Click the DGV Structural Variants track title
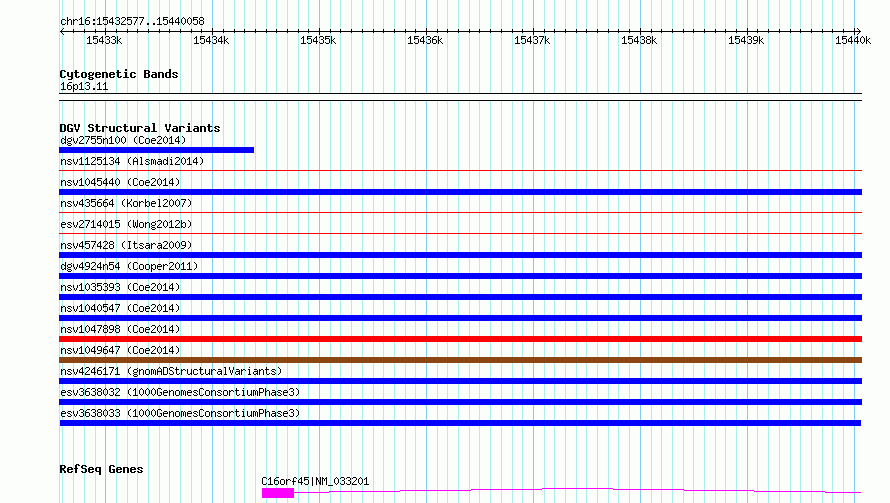The image size is (890, 503). [x=140, y=128]
